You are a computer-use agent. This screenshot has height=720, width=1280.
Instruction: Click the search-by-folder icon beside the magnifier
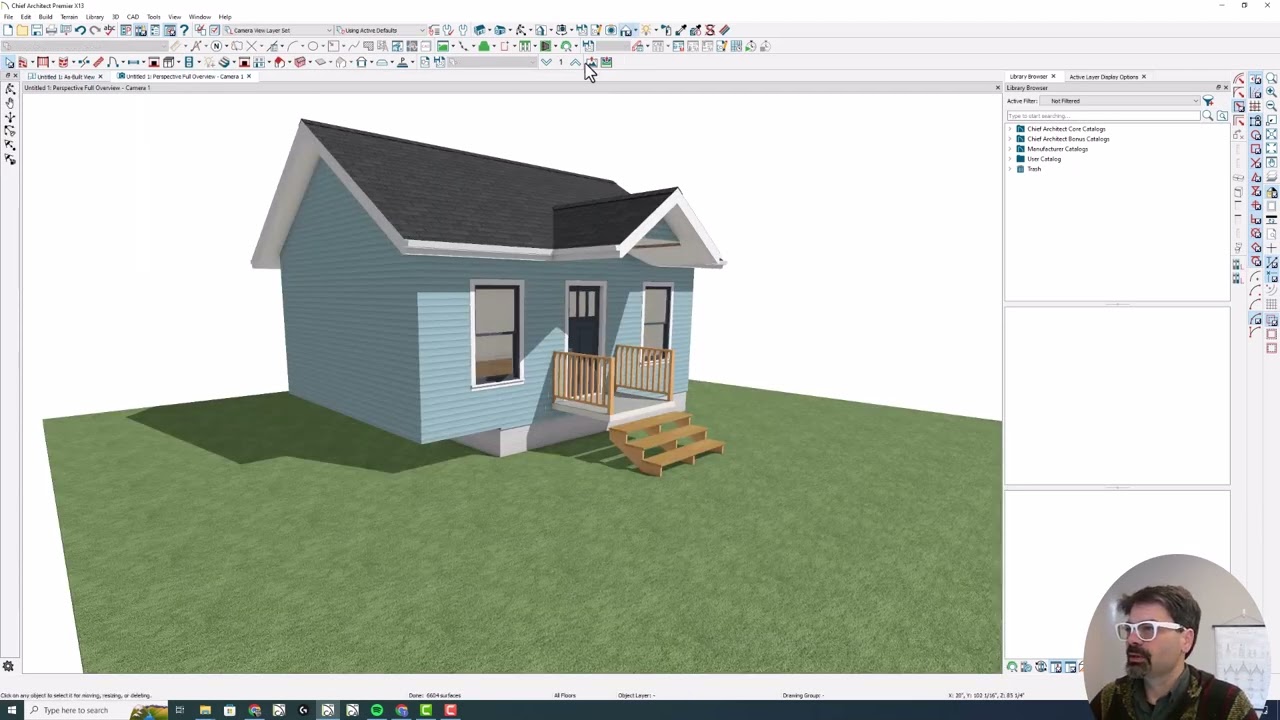coord(1222,116)
